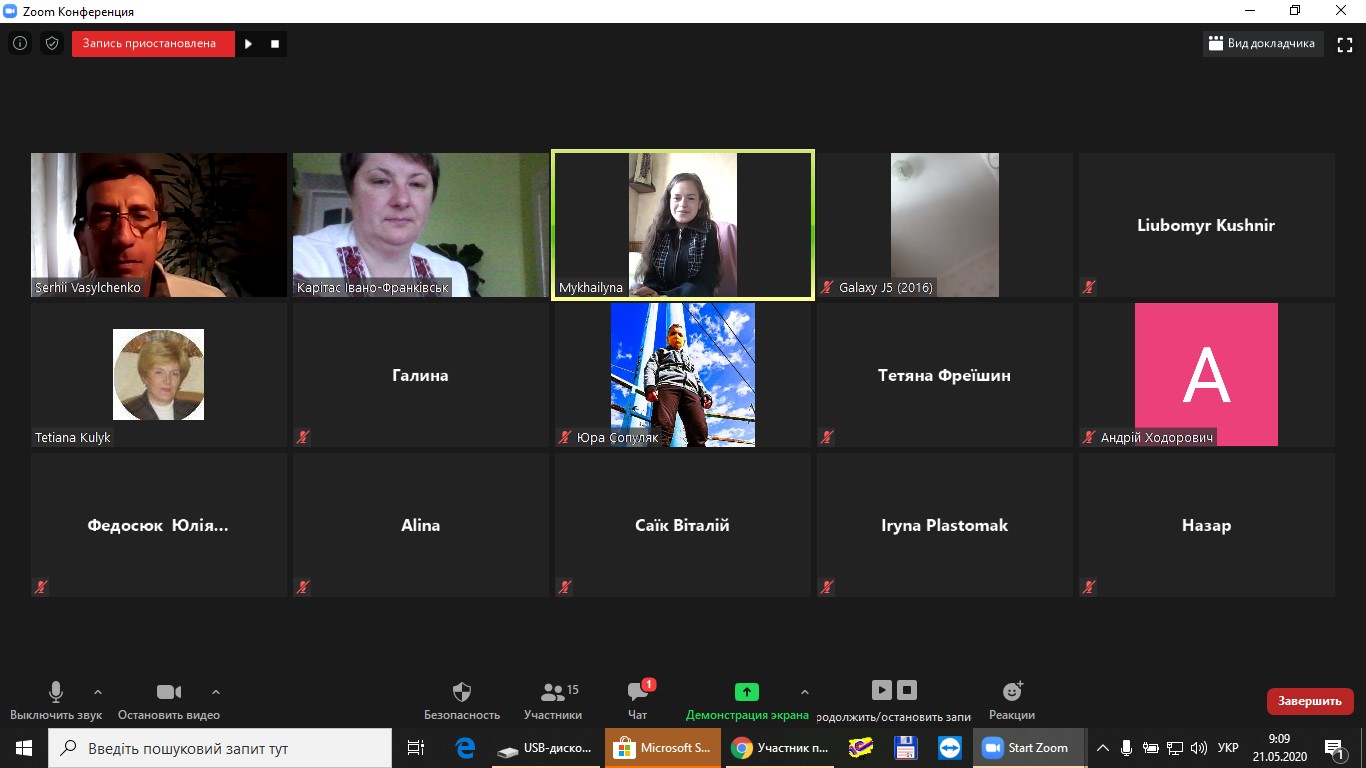This screenshot has height=768, width=1366.
Task: Select Serhii Vasylchenko video tile
Action: 159,225
